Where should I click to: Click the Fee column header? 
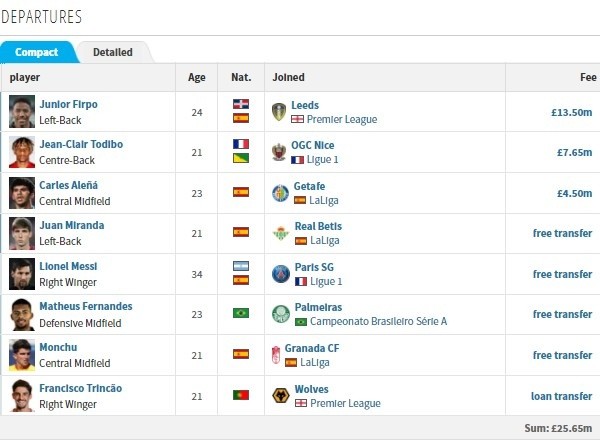[x=588, y=77]
